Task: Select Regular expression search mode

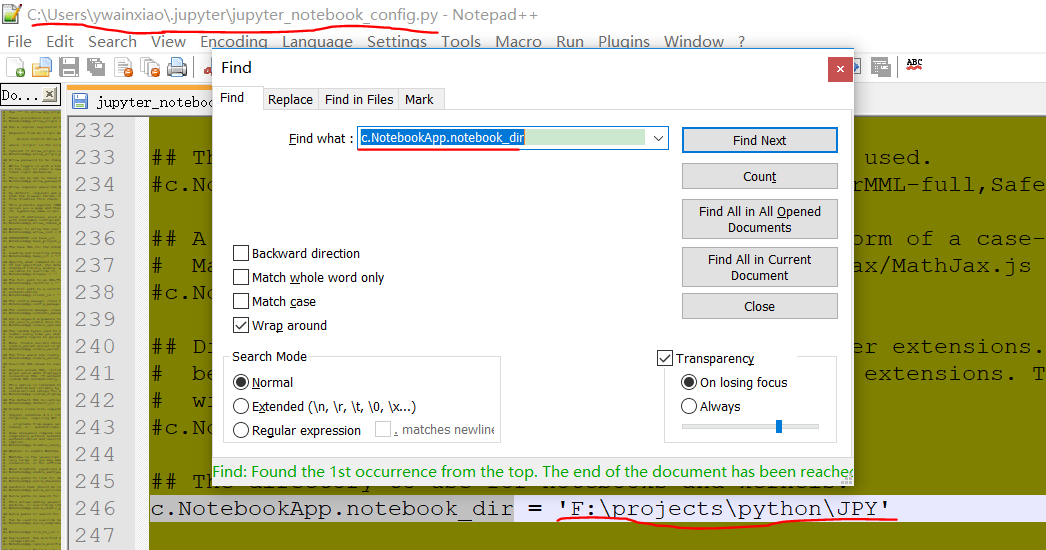Action: [x=240, y=430]
